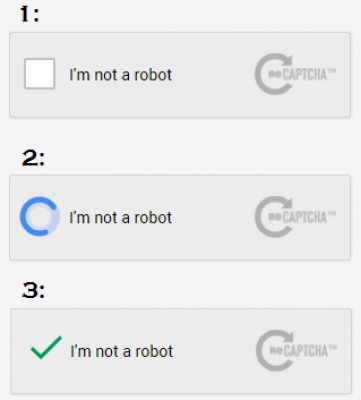This screenshot has height=400, width=361.
Task: Click the TM mark in the third reCAPTCHA logo
Action: pyautogui.click(x=332, y=348)
